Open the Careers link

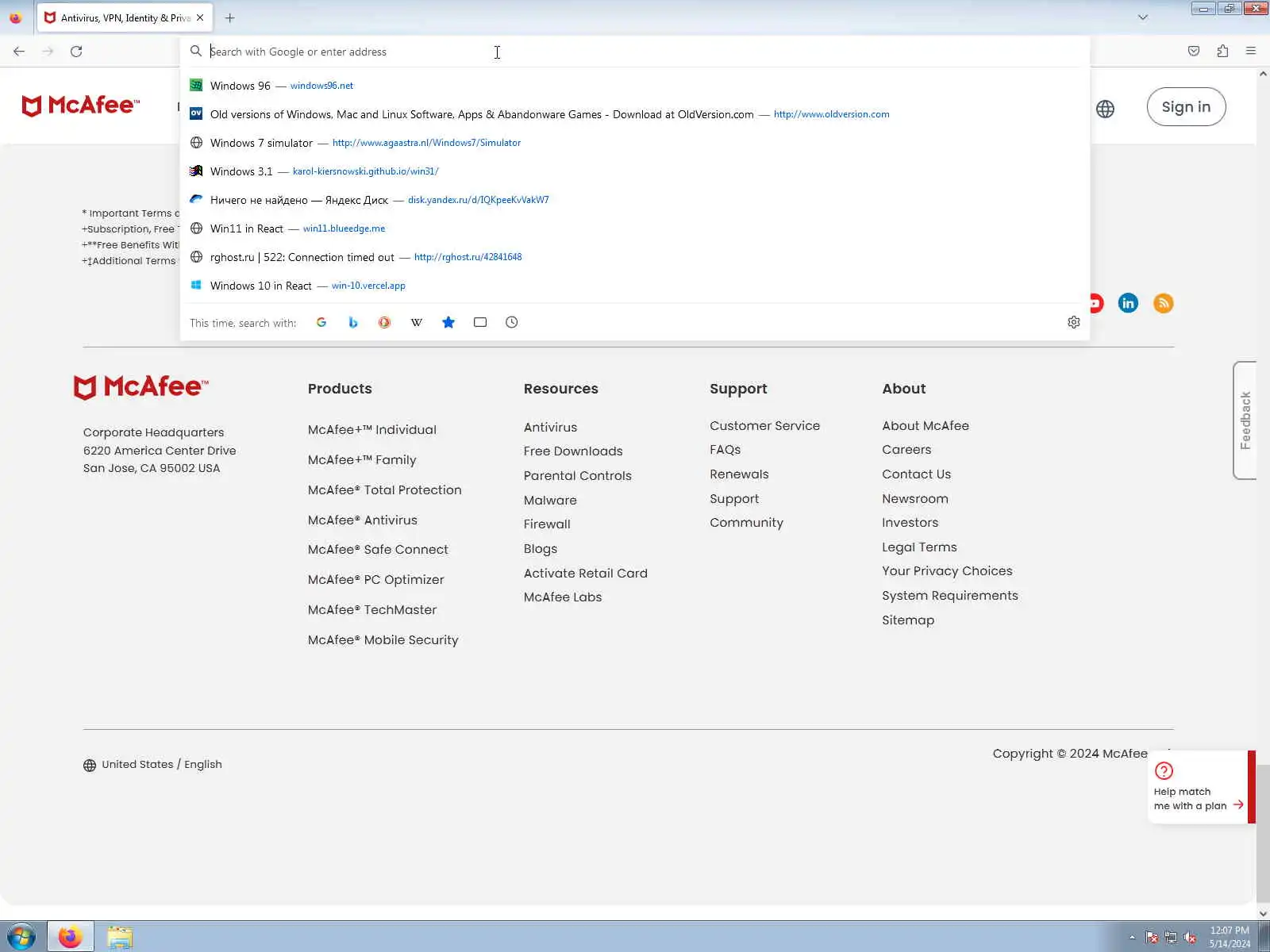click(x=906, y=450)
